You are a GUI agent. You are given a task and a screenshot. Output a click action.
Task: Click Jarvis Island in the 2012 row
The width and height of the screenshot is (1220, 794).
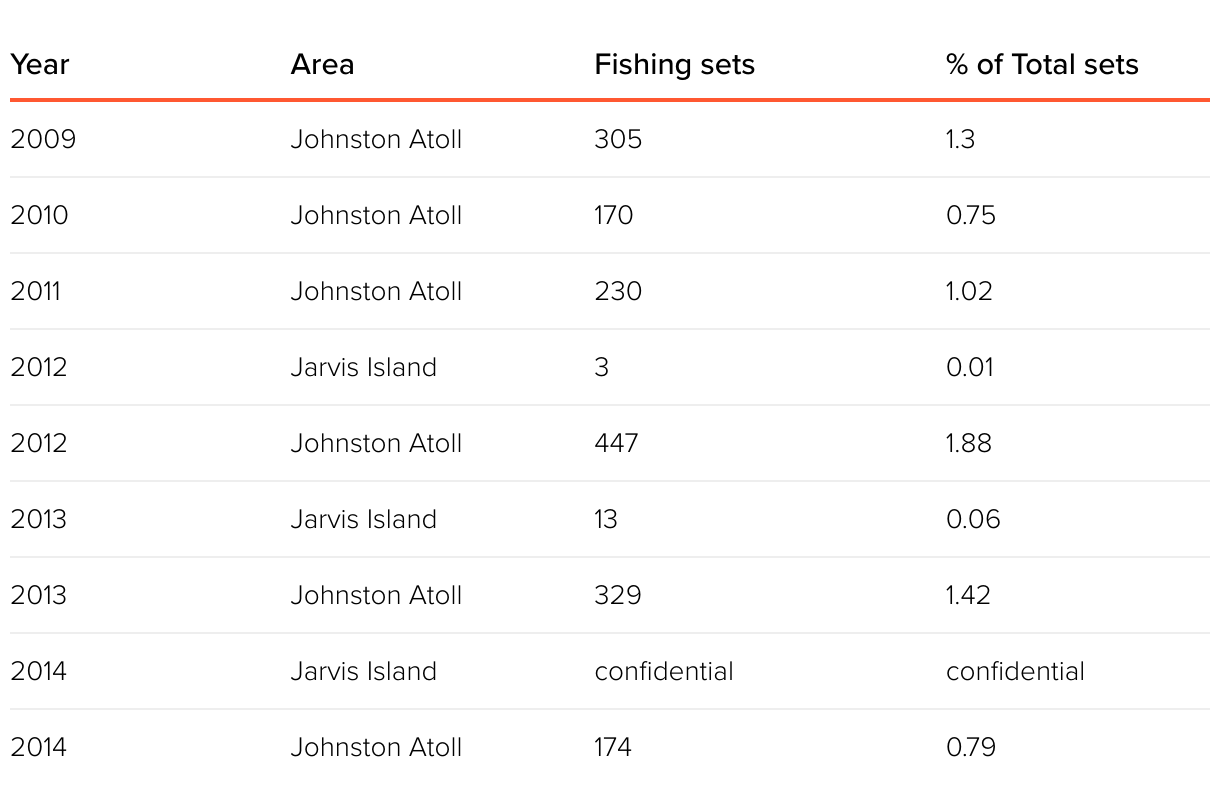click(x=363, y=367)
